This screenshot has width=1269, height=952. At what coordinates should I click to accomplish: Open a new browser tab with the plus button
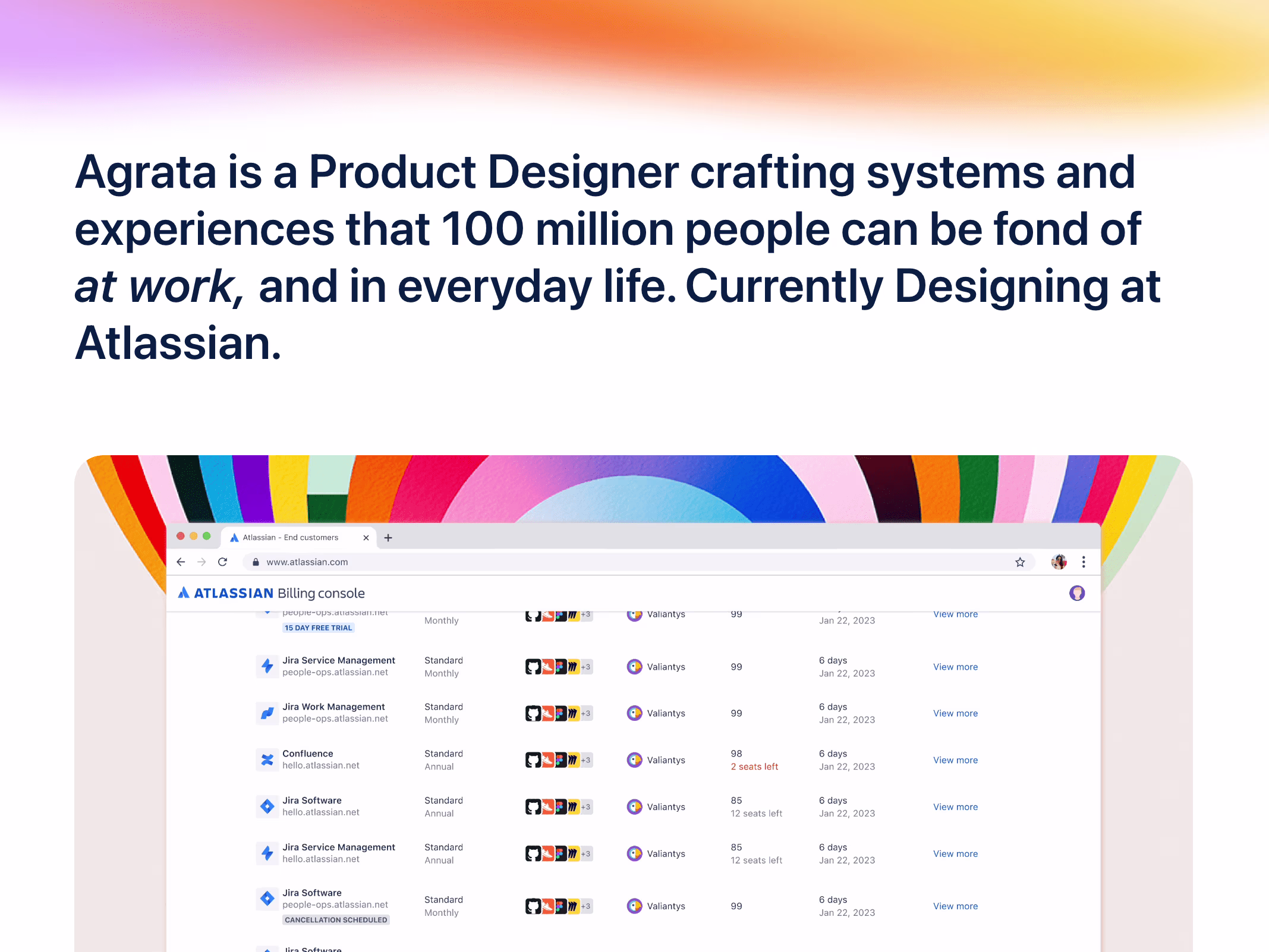[389, 537]
